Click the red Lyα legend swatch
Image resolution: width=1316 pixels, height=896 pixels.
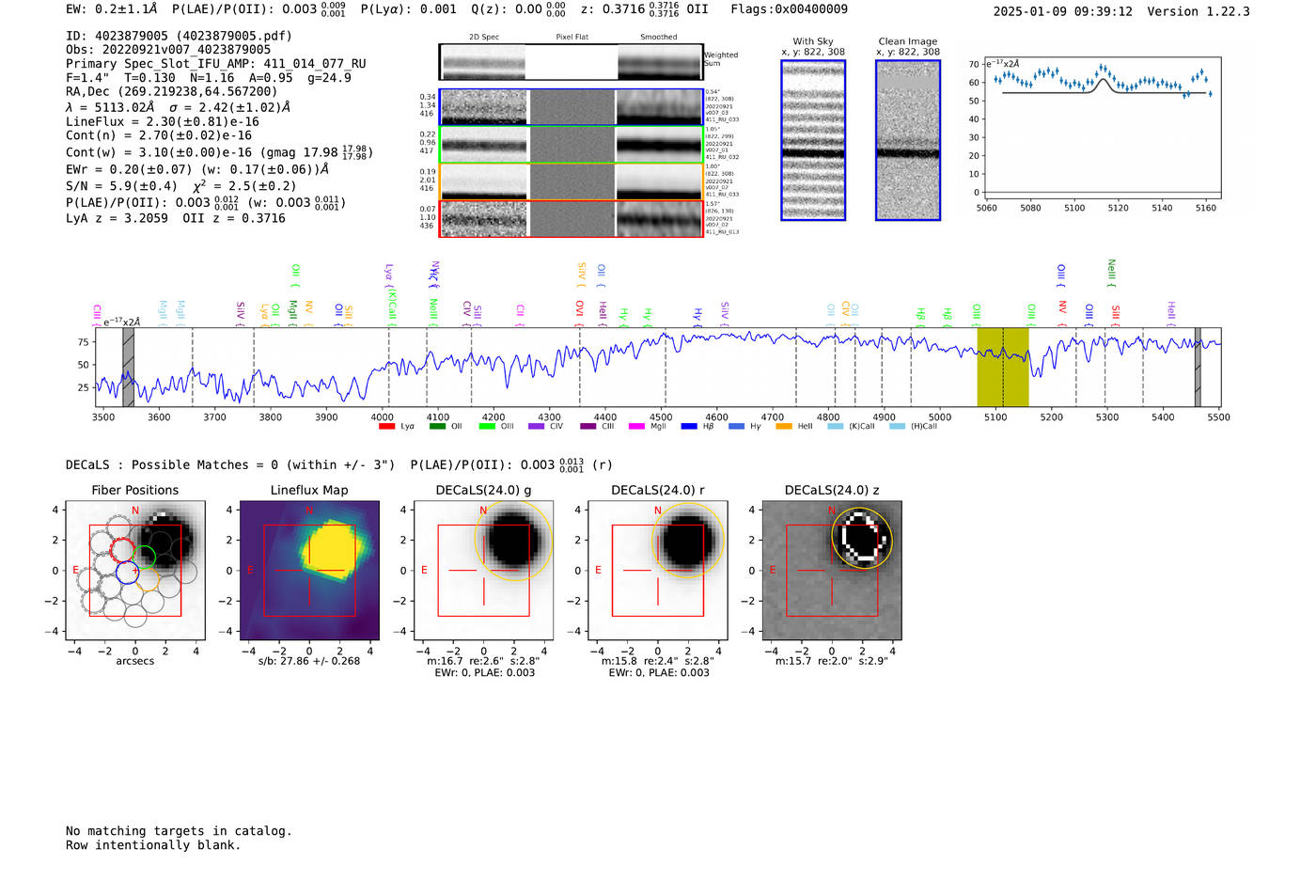(386, 427)
